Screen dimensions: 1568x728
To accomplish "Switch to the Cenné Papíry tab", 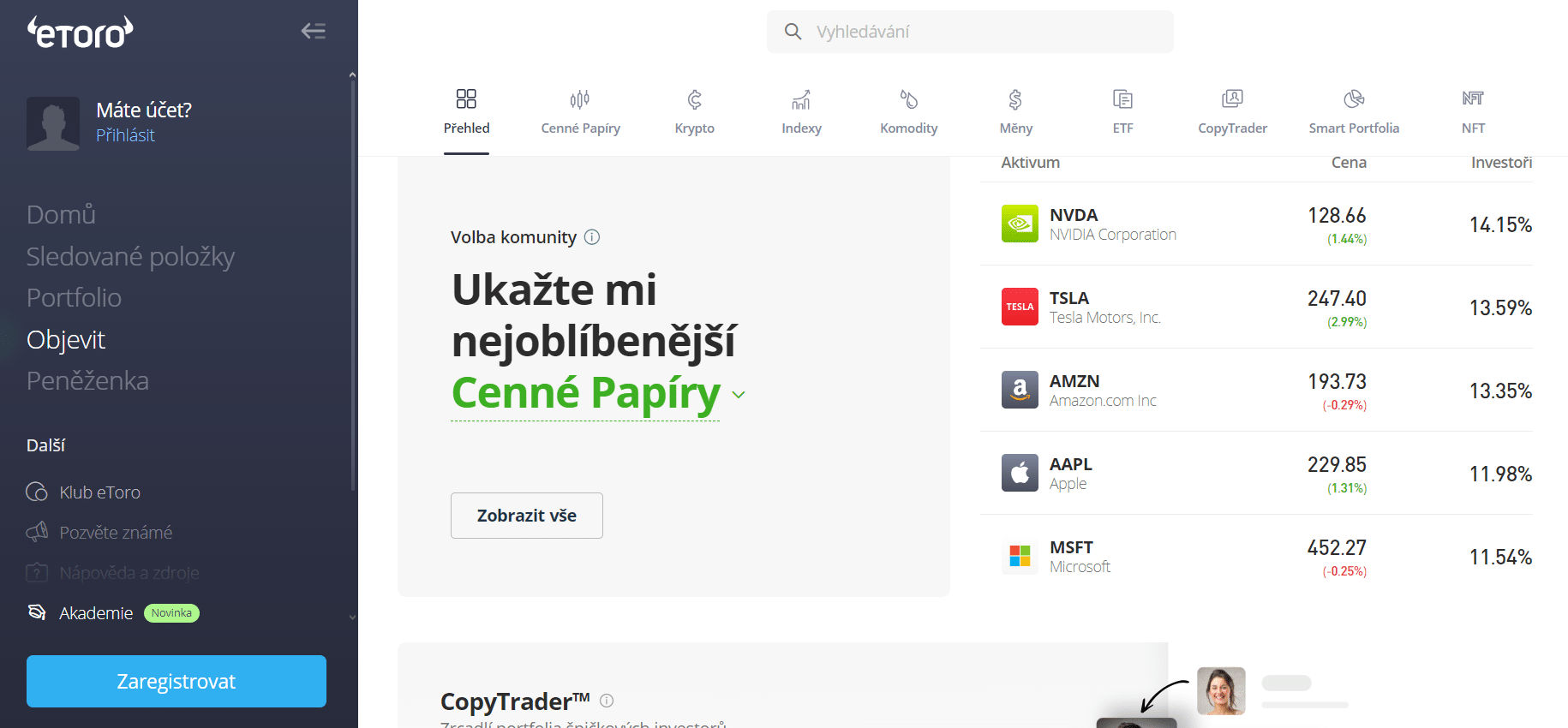I will point(580,114).
